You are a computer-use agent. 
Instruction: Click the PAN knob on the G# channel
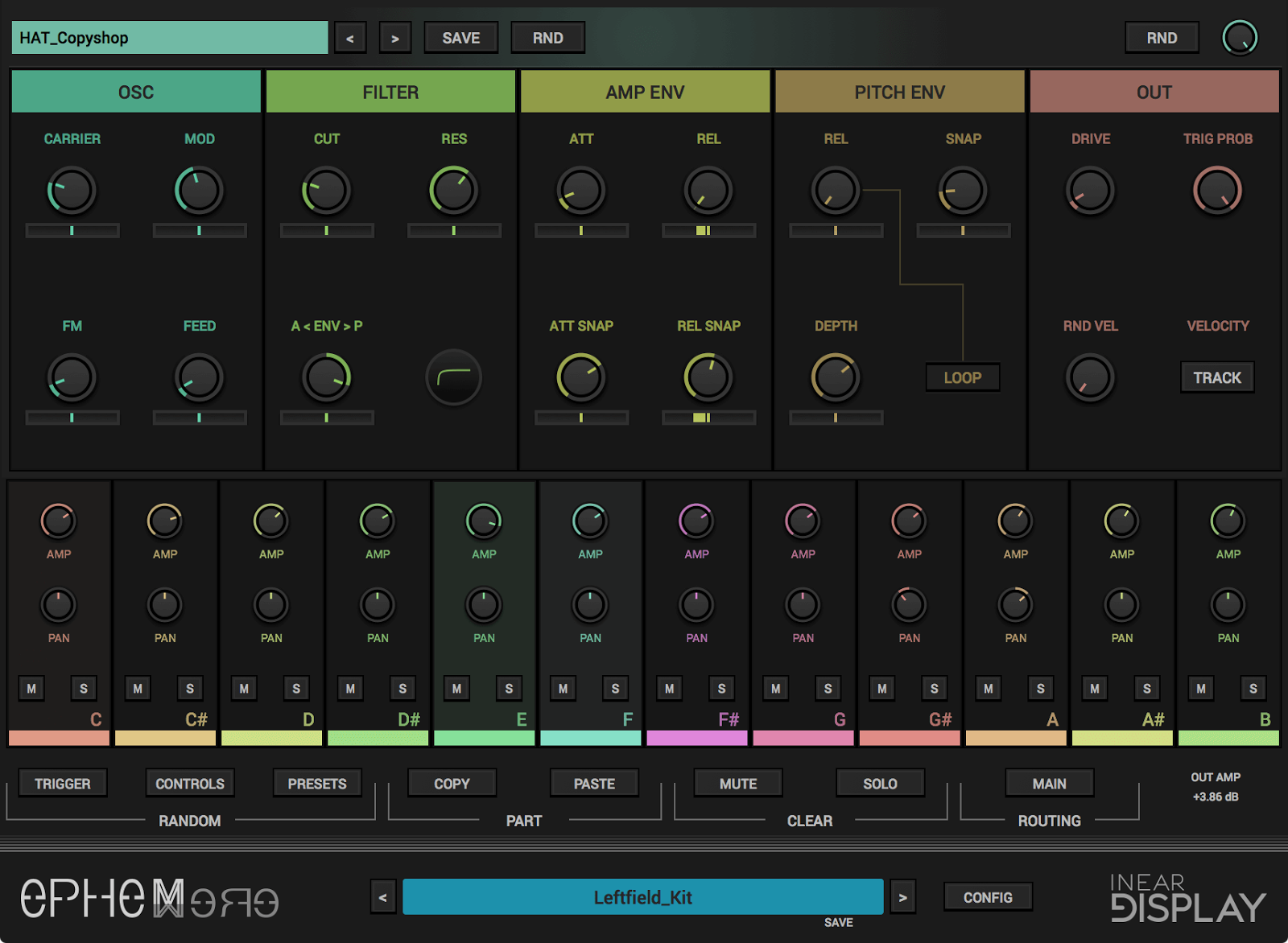(x=909, y=605)
